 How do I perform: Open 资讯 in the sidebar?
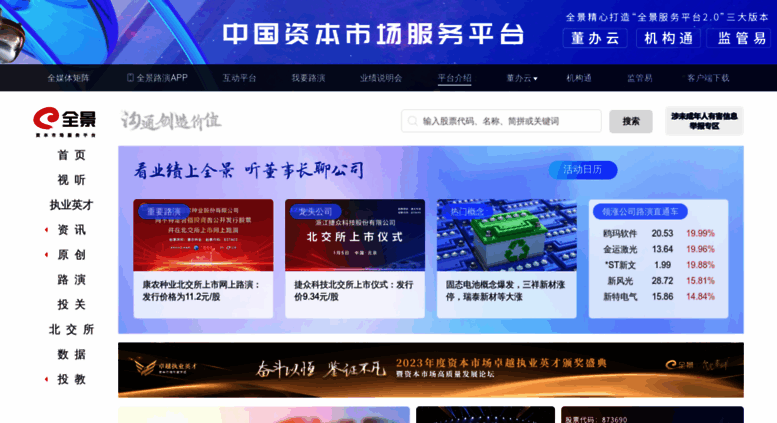(71, 230)
